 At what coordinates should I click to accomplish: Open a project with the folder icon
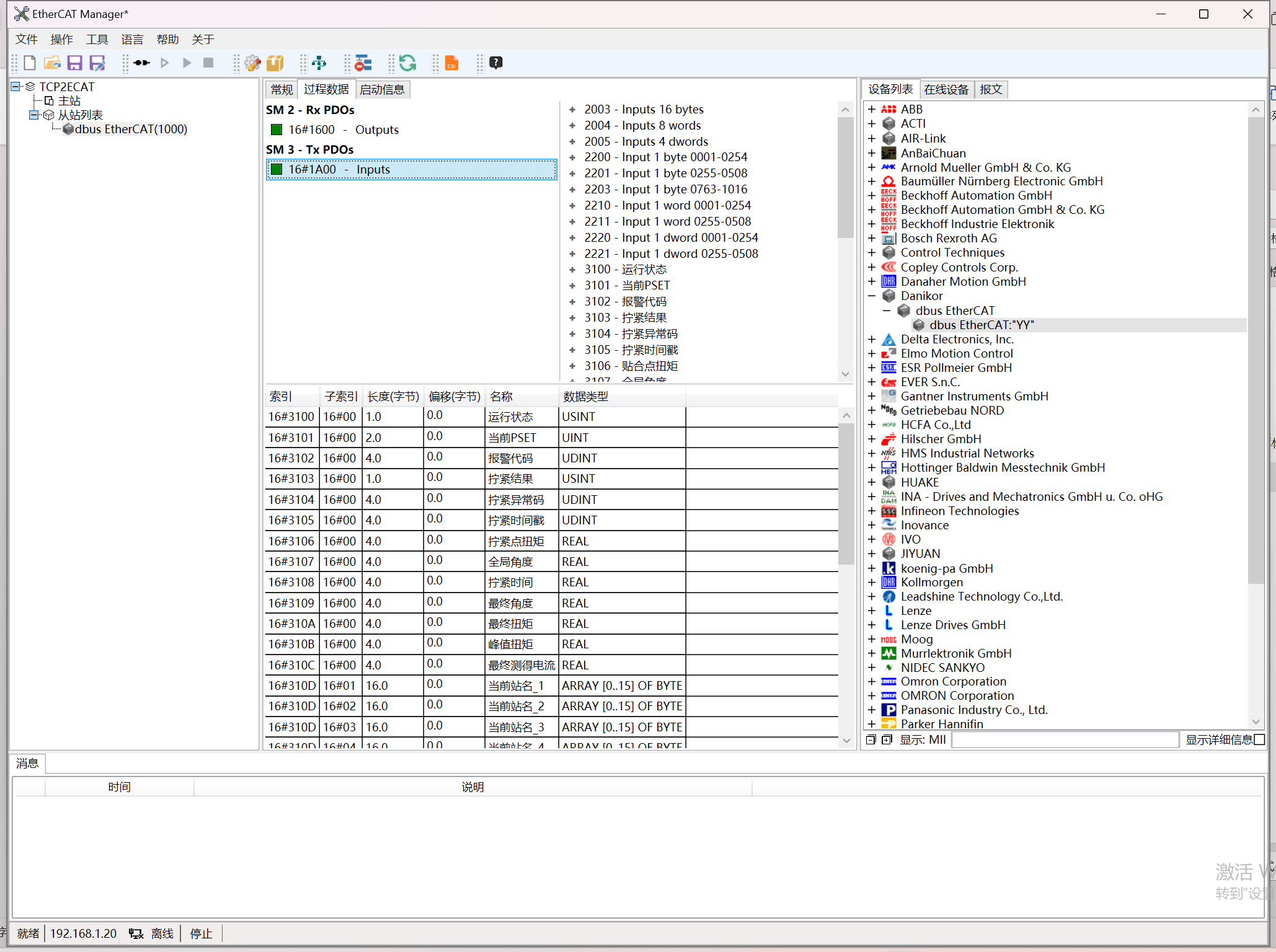[x=52, y=63]
